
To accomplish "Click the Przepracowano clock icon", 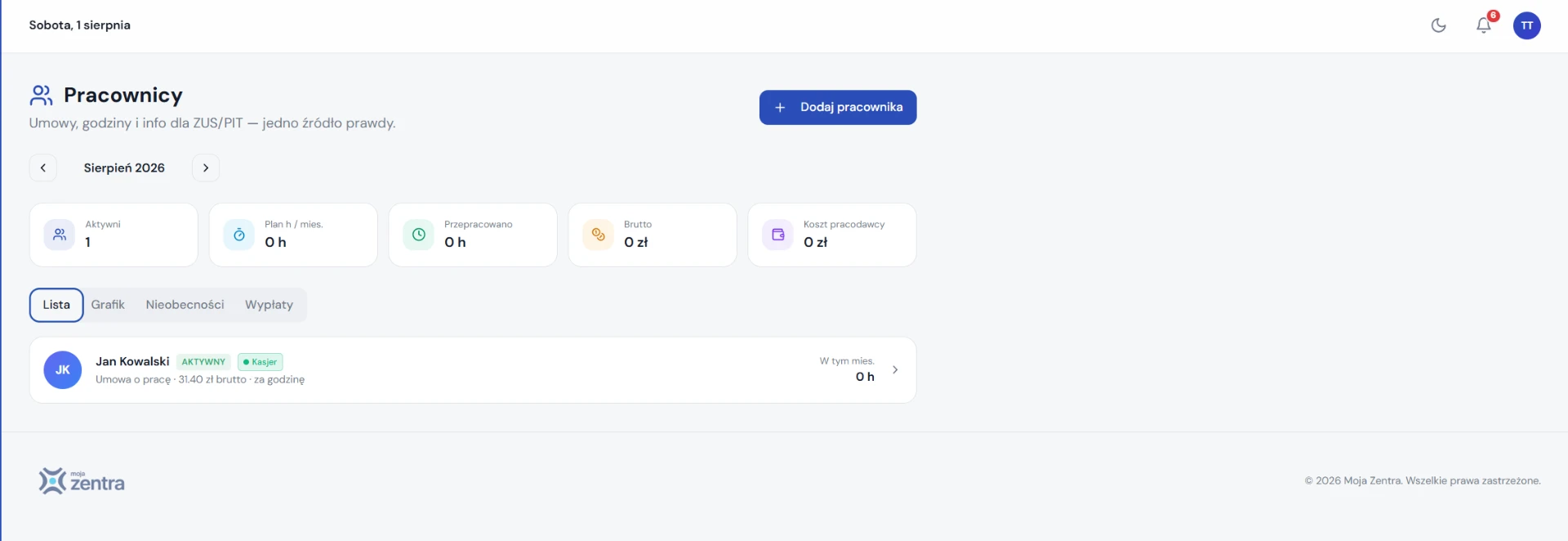I will click(x=419, y=235).
